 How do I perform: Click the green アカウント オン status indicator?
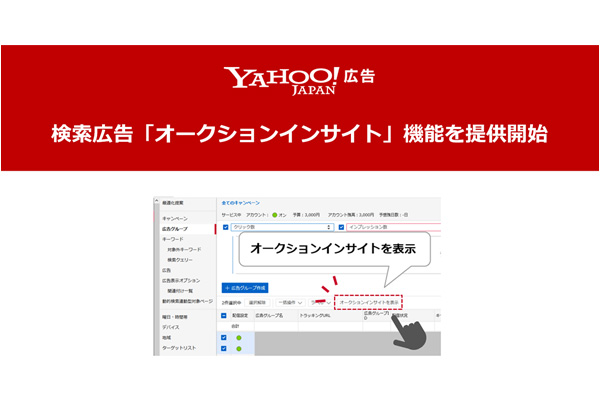click(272, 214)
